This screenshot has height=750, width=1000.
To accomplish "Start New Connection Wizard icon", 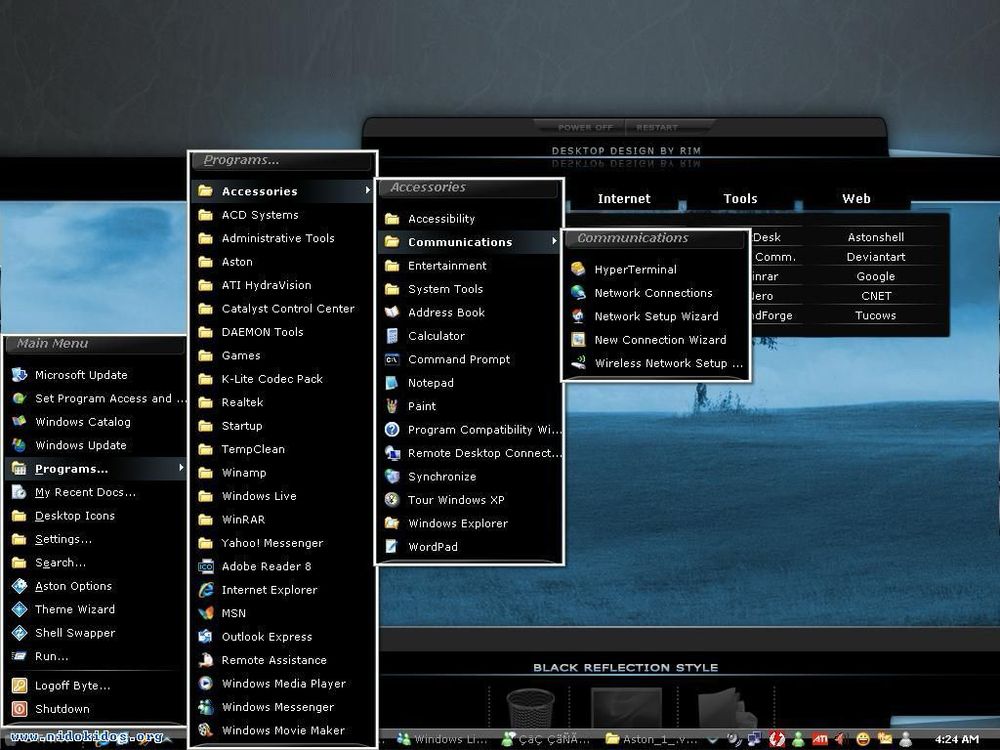I will (578, 339).
